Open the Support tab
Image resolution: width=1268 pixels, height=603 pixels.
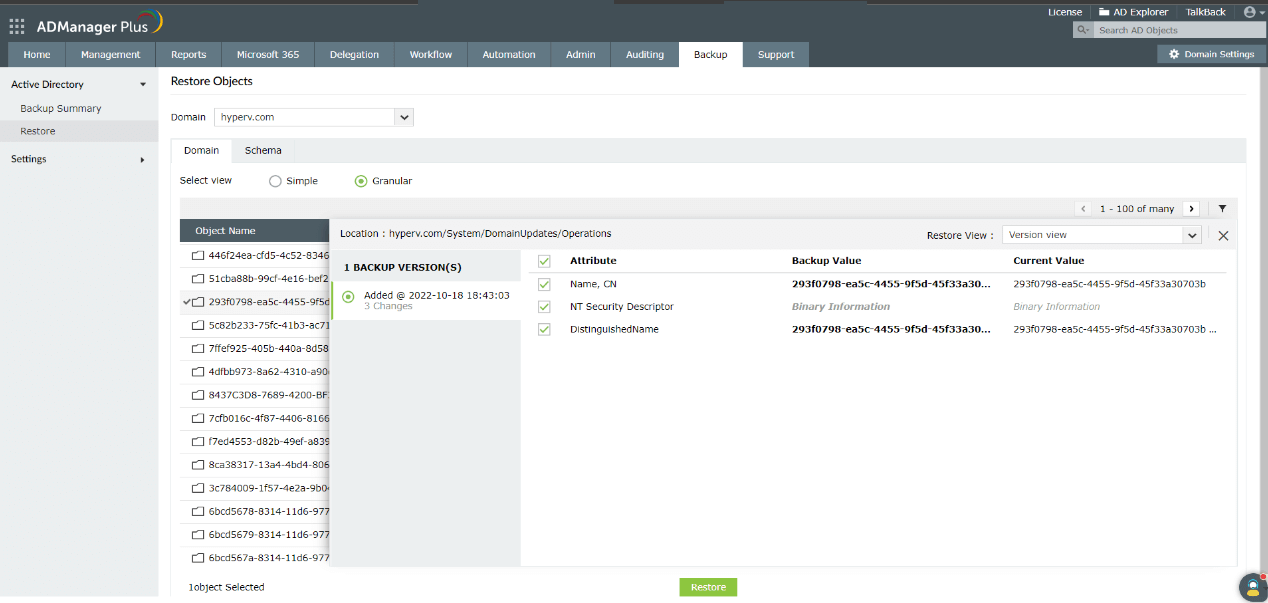point(776,55)
